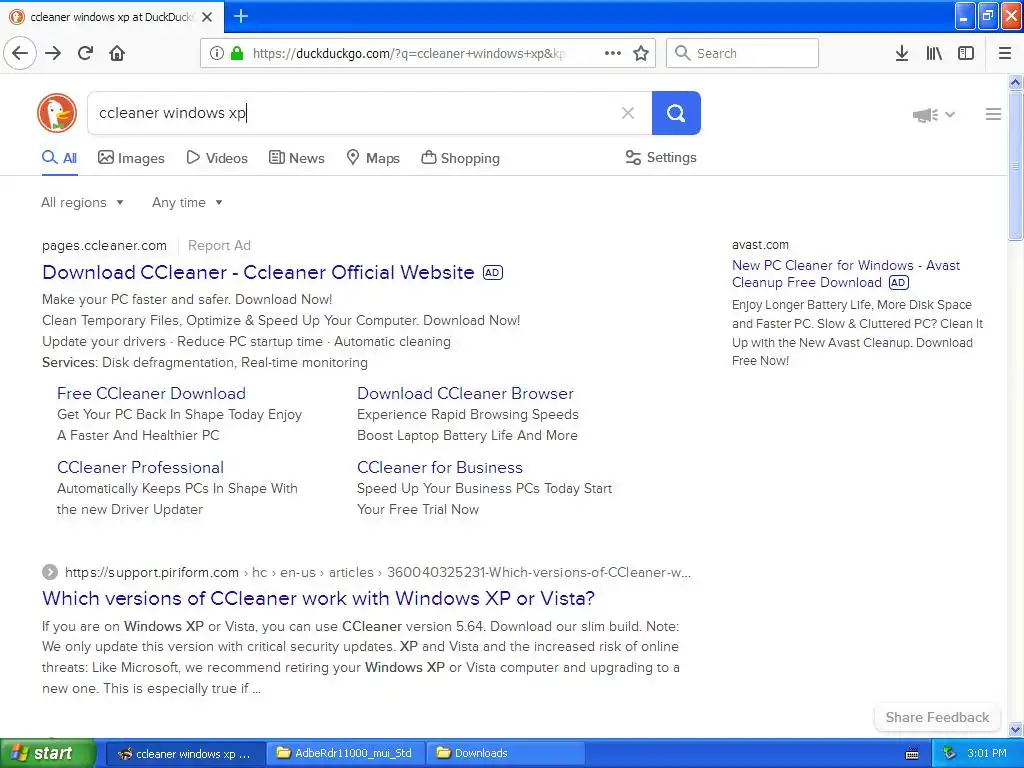Open the Downloads arrow in toolbar
1024x768 pixels.
pos(902,53)
